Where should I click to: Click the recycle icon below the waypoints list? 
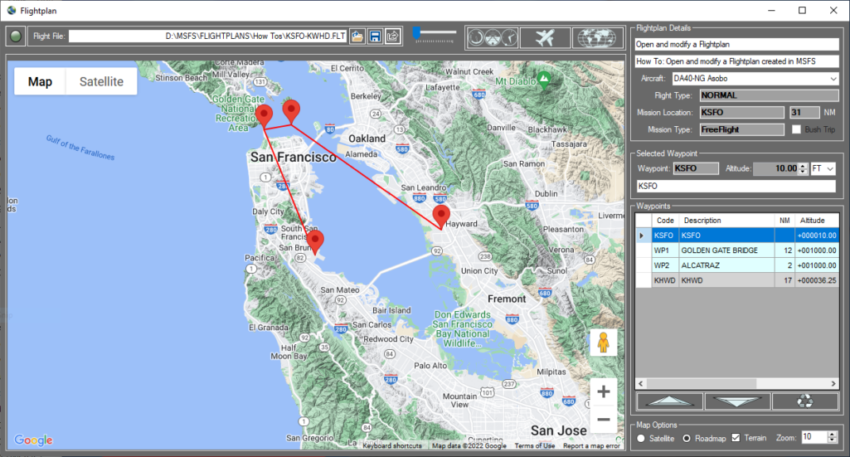805,401
